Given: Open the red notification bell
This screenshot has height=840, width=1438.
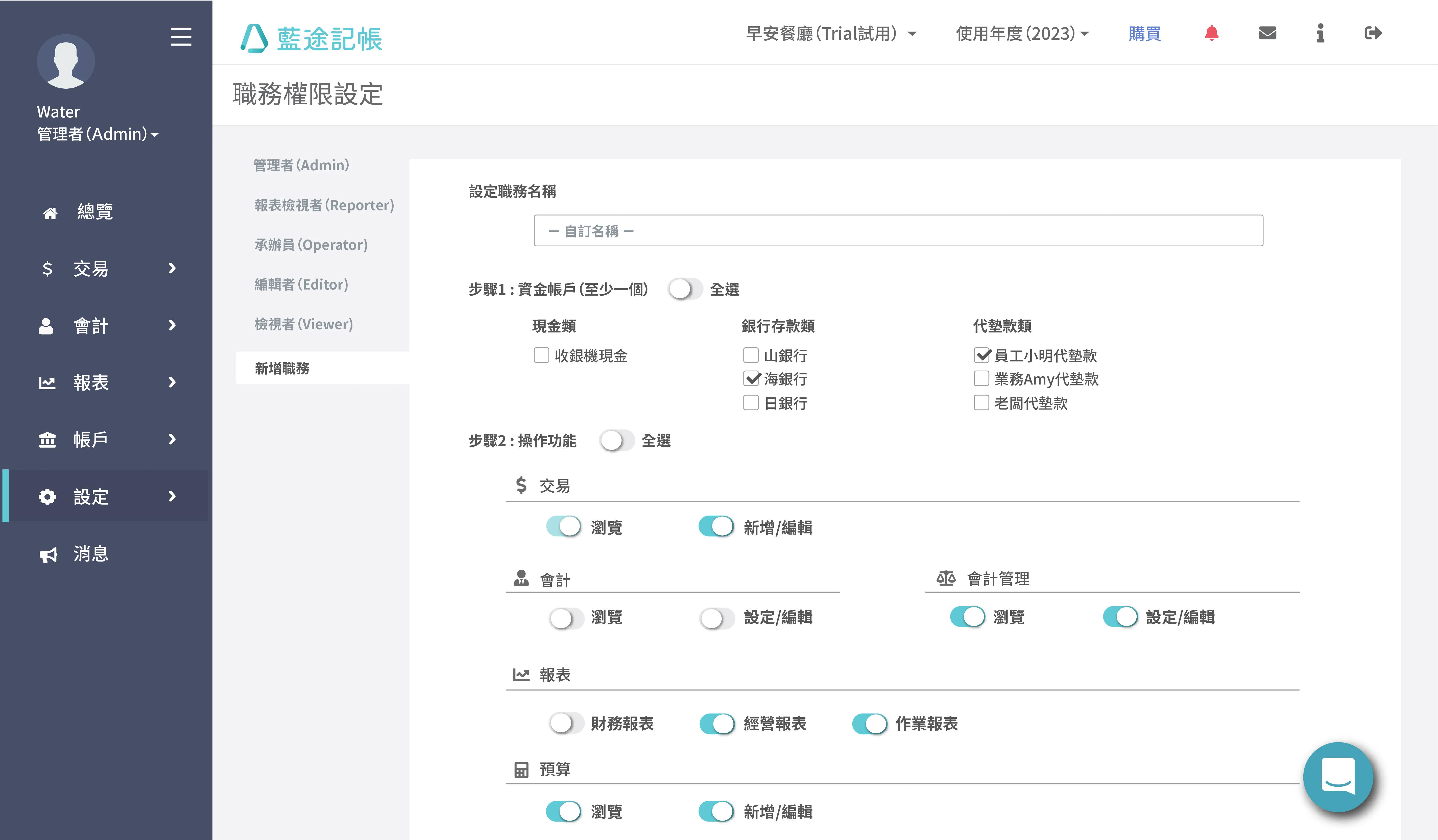Looking at the screenshot, I should pos(1211,33).
